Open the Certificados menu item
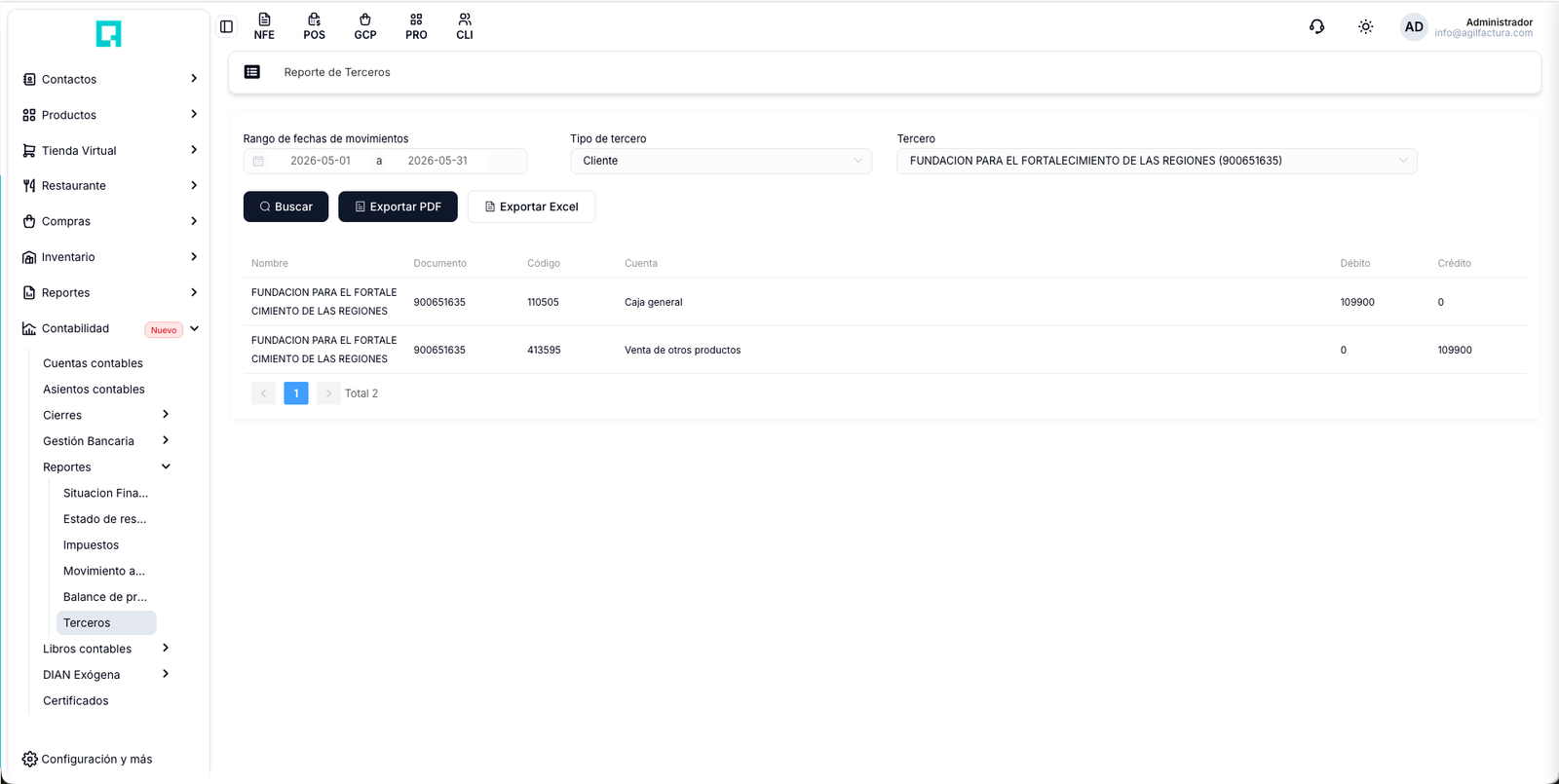 pyautogui.click(x=75, y=700)
